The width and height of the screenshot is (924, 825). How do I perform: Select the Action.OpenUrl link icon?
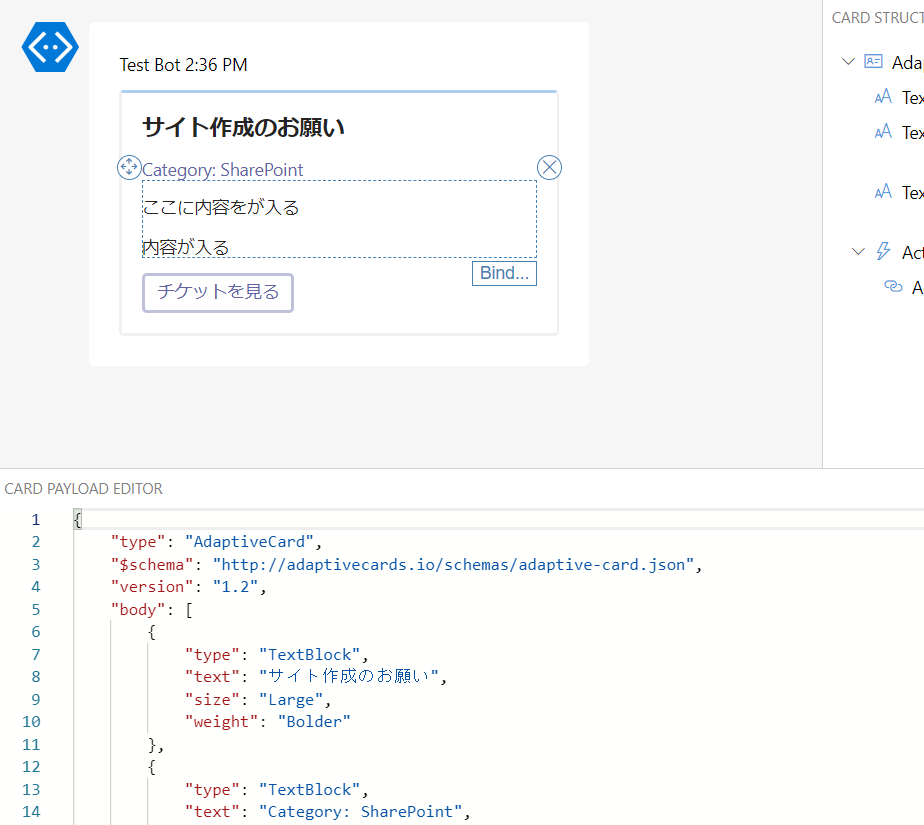893,286
